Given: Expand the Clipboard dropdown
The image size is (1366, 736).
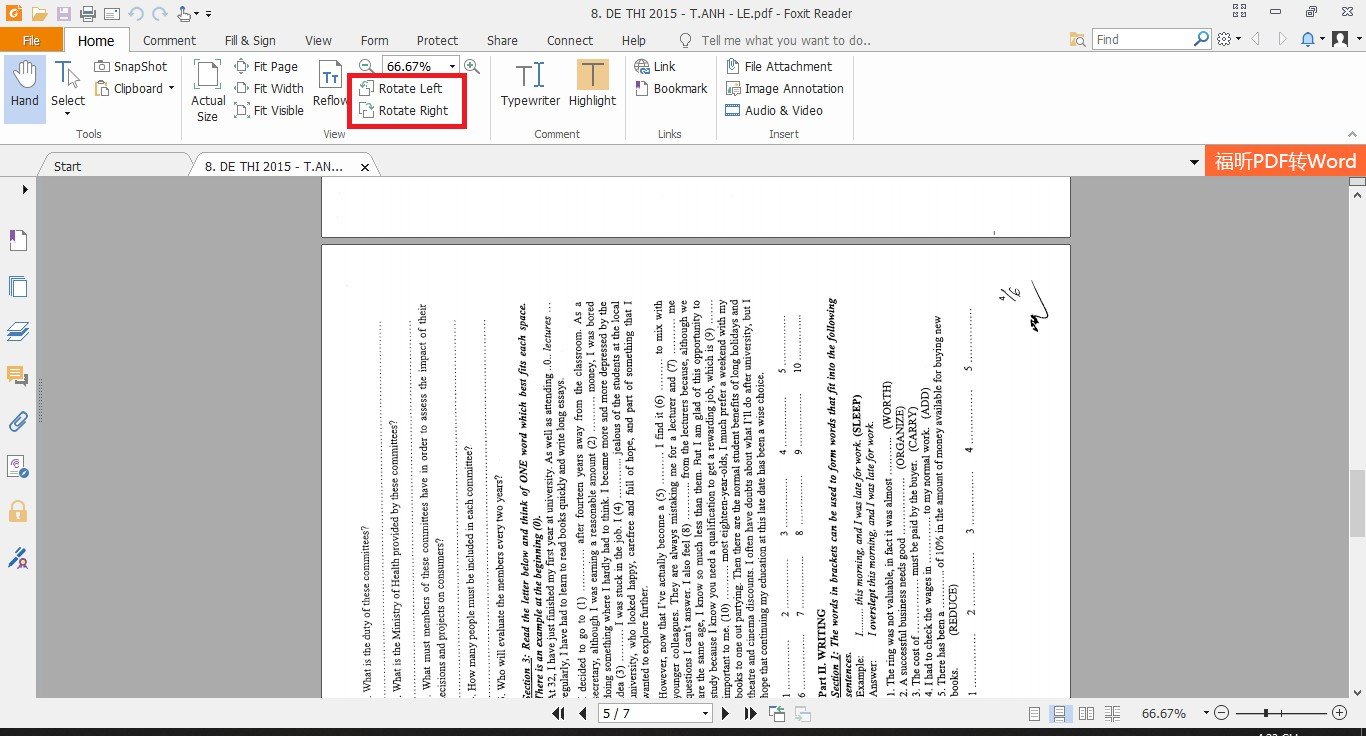Looking at the screenshot, I should pos(171,88).
